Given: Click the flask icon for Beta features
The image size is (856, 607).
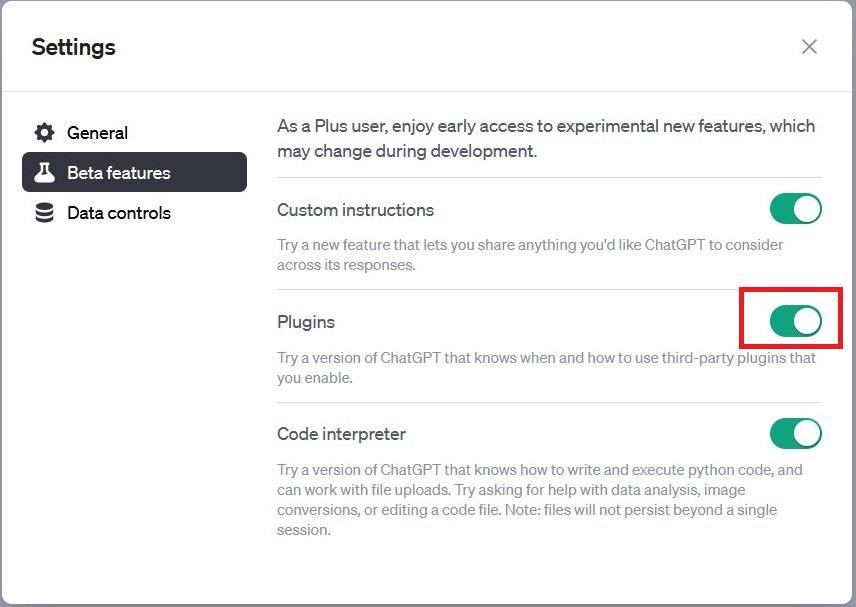Looking at the screenshot, I should (44, 172).
